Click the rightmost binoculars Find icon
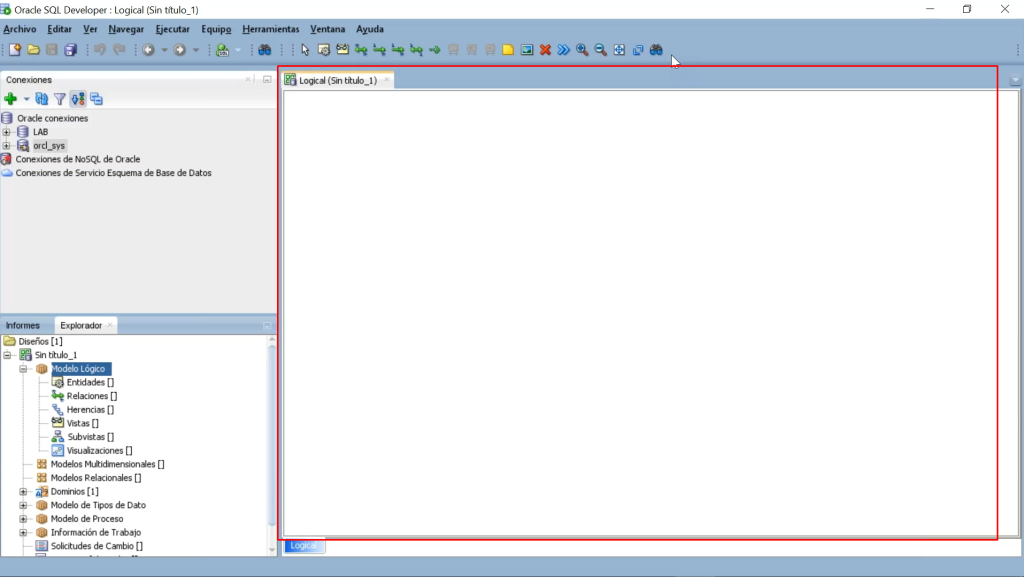Screen dimensions: 1024x577 click(656, 50)
